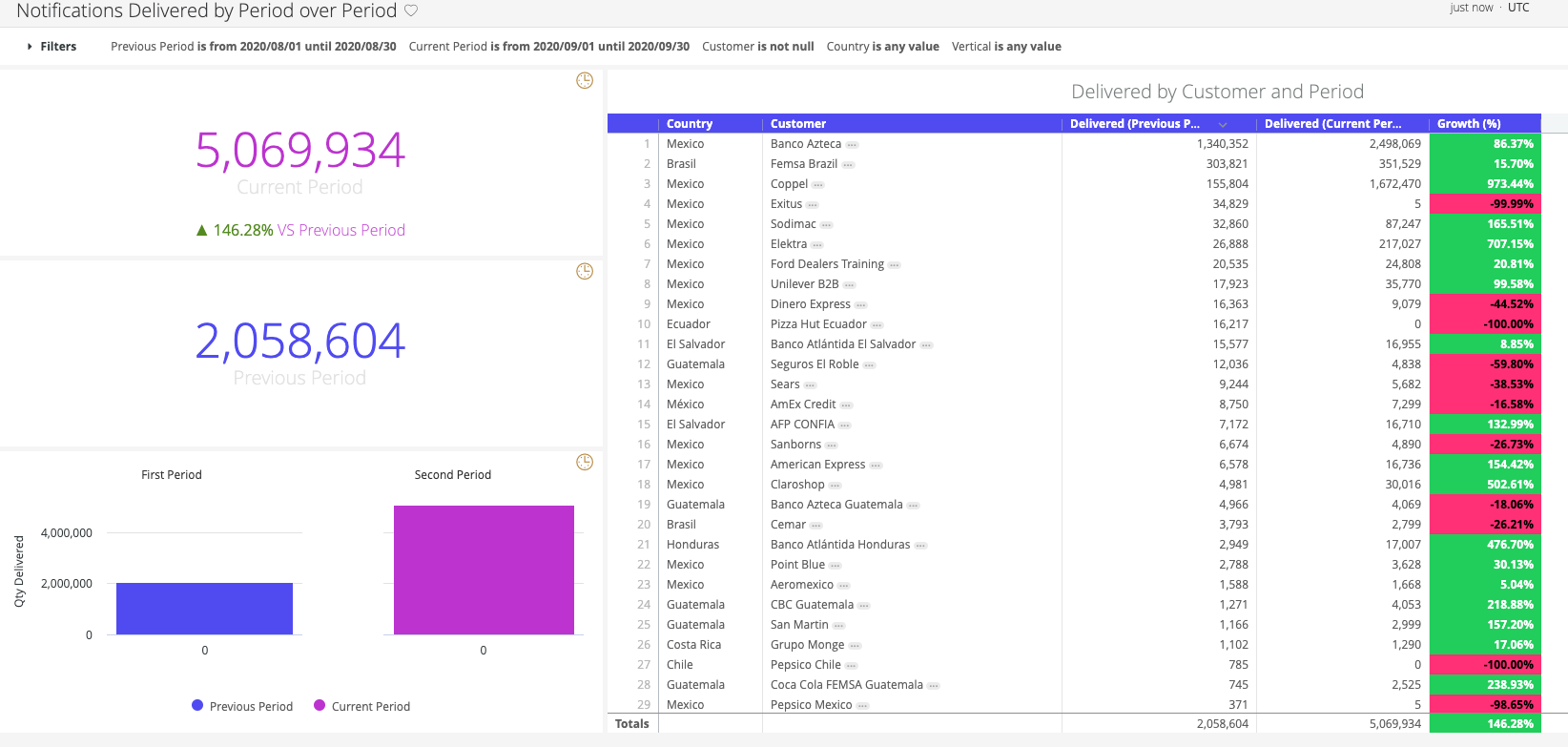Open the ellipsis menu next to AFP CONFIA
Image resolution: width=1568 pixels, height=747 pixels.
pos(845,425)
